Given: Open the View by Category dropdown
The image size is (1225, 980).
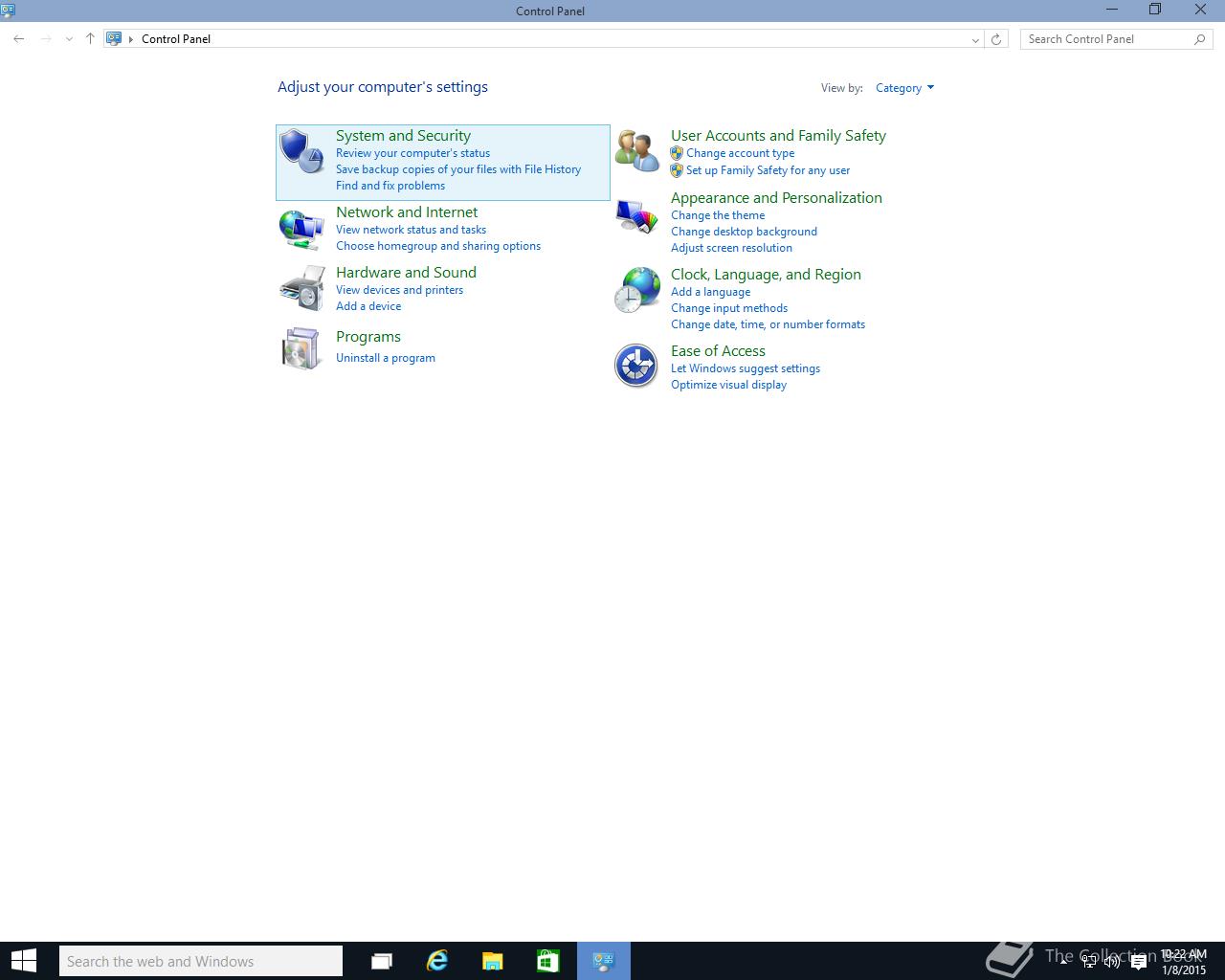Looking at the screenshot, I should (904, 88).
